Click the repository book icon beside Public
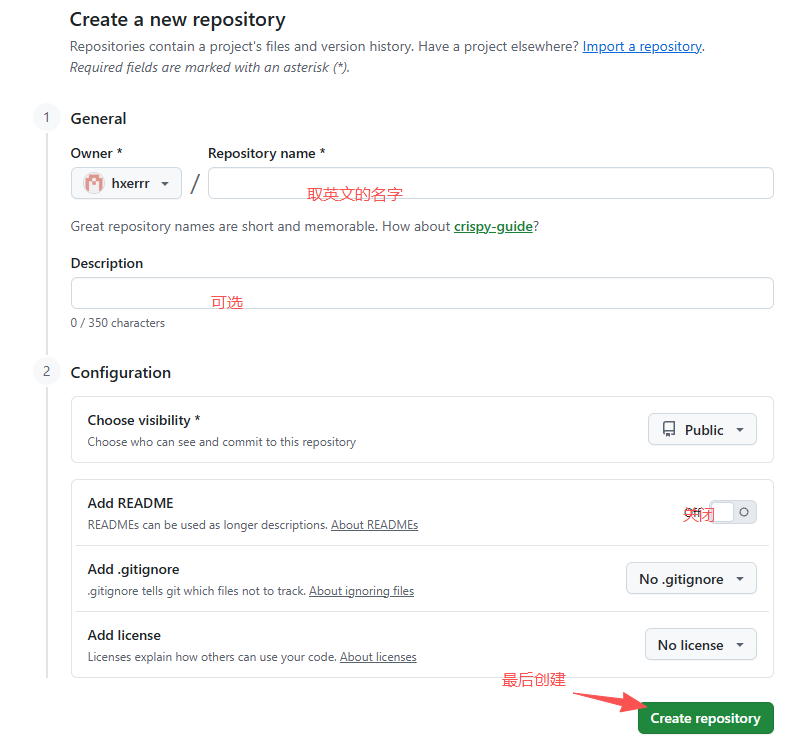This screenshot has height=754, width=802. tap(669, 429)
